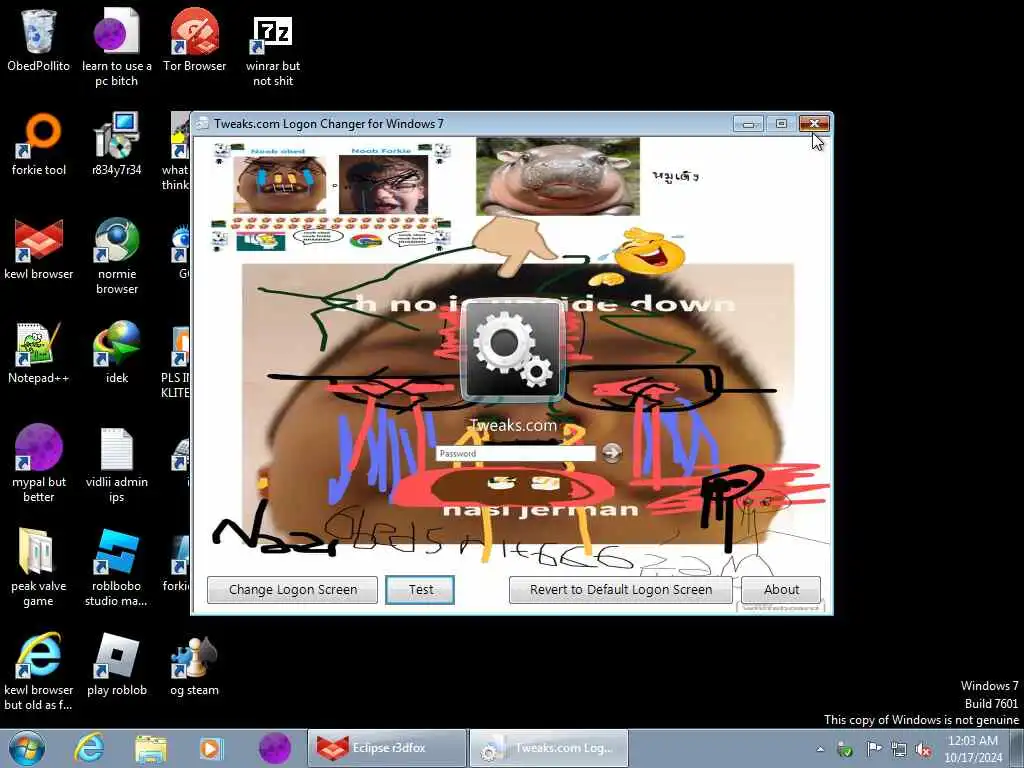Viewport: 1024px width, 768px height.
Task: Open Windows Media Player taskbar icon
Action: coord(210,749)
